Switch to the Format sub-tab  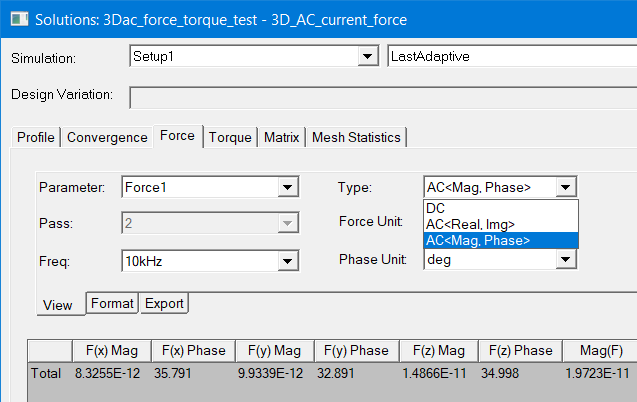(112, 303)
